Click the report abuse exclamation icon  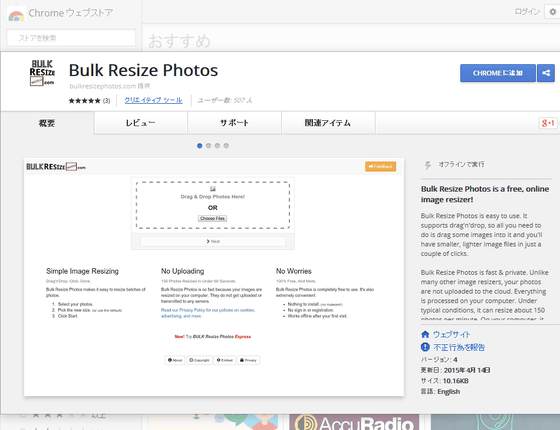pos(425,347)
